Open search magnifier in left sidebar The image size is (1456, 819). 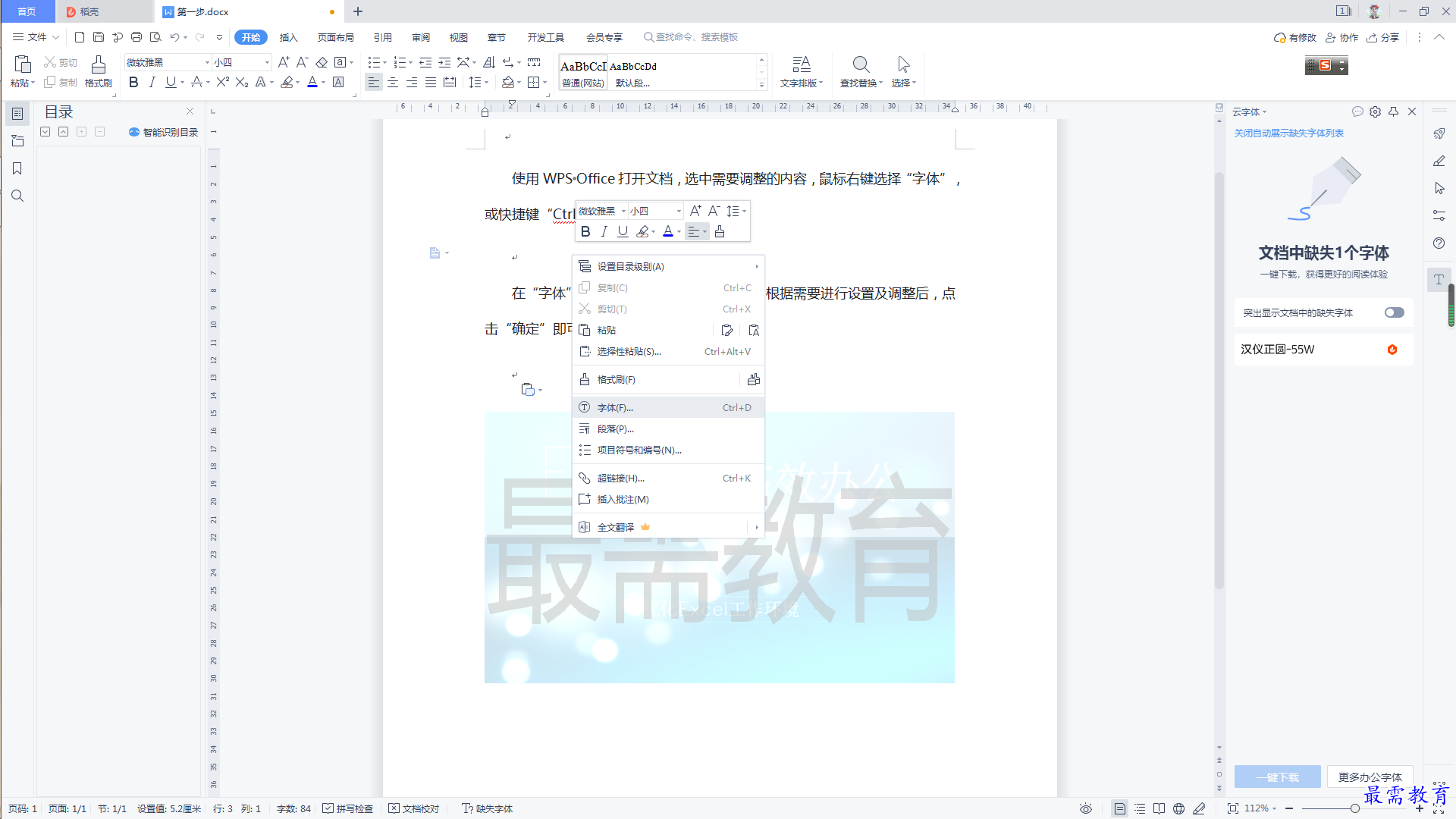click(x=17, y=196)
